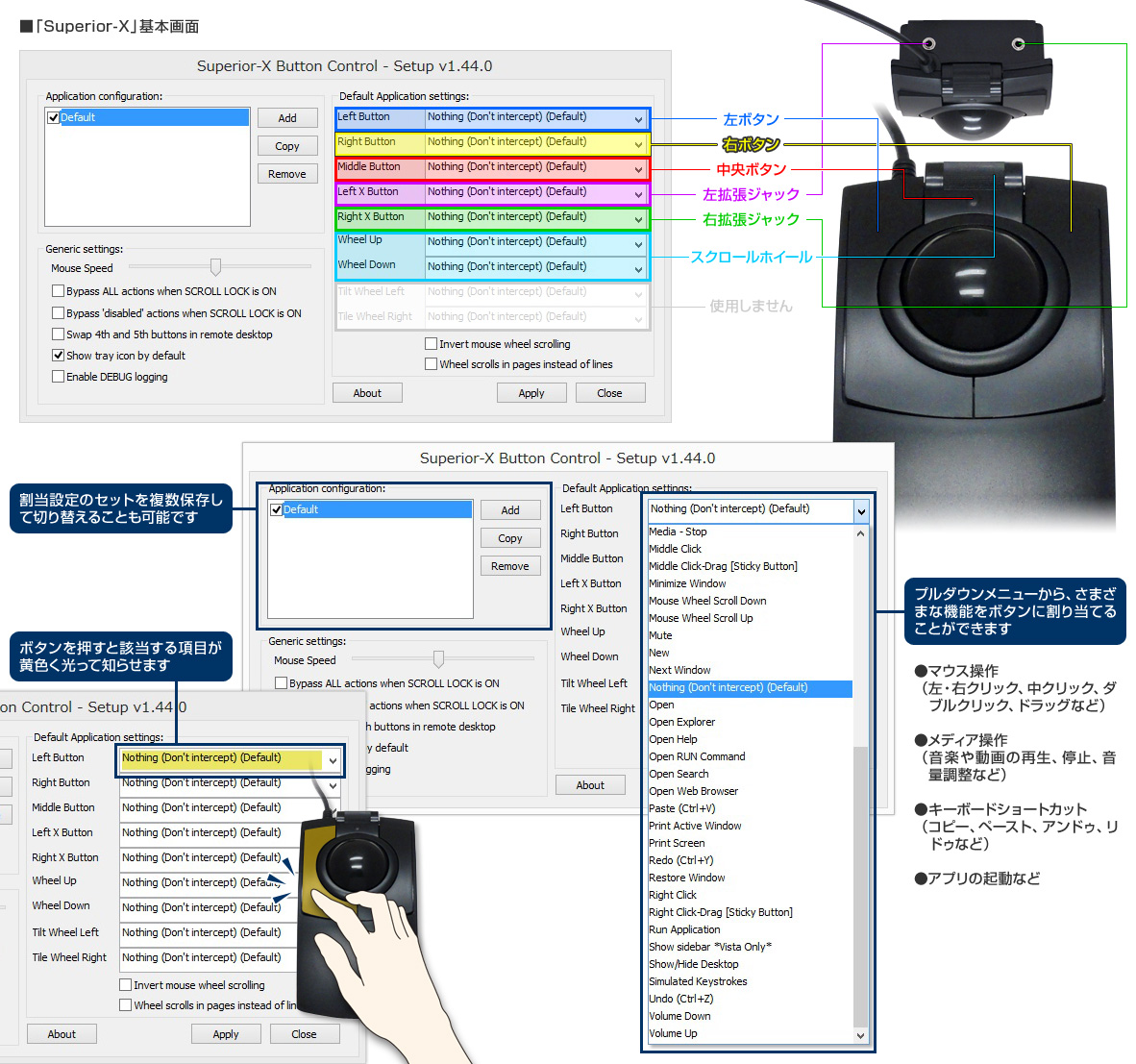Viewport: 1136px width, 1064px height.
Task: Click the Apply button in the top window
Action: click(x=531, y=392)
